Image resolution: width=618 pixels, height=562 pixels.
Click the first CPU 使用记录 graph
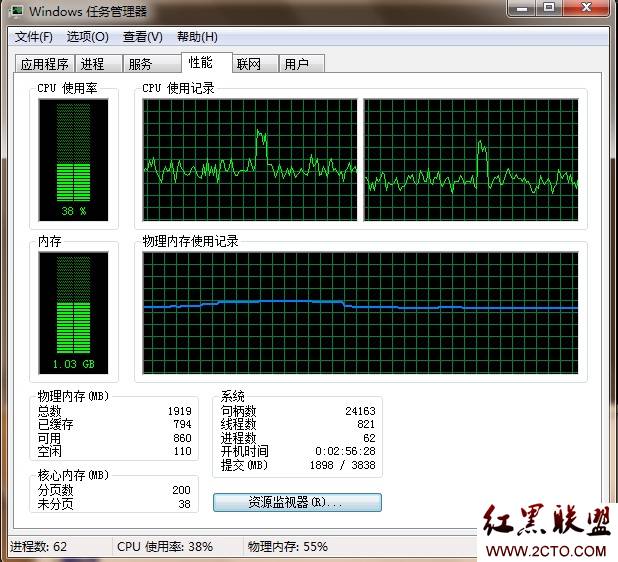click(250, 160)
